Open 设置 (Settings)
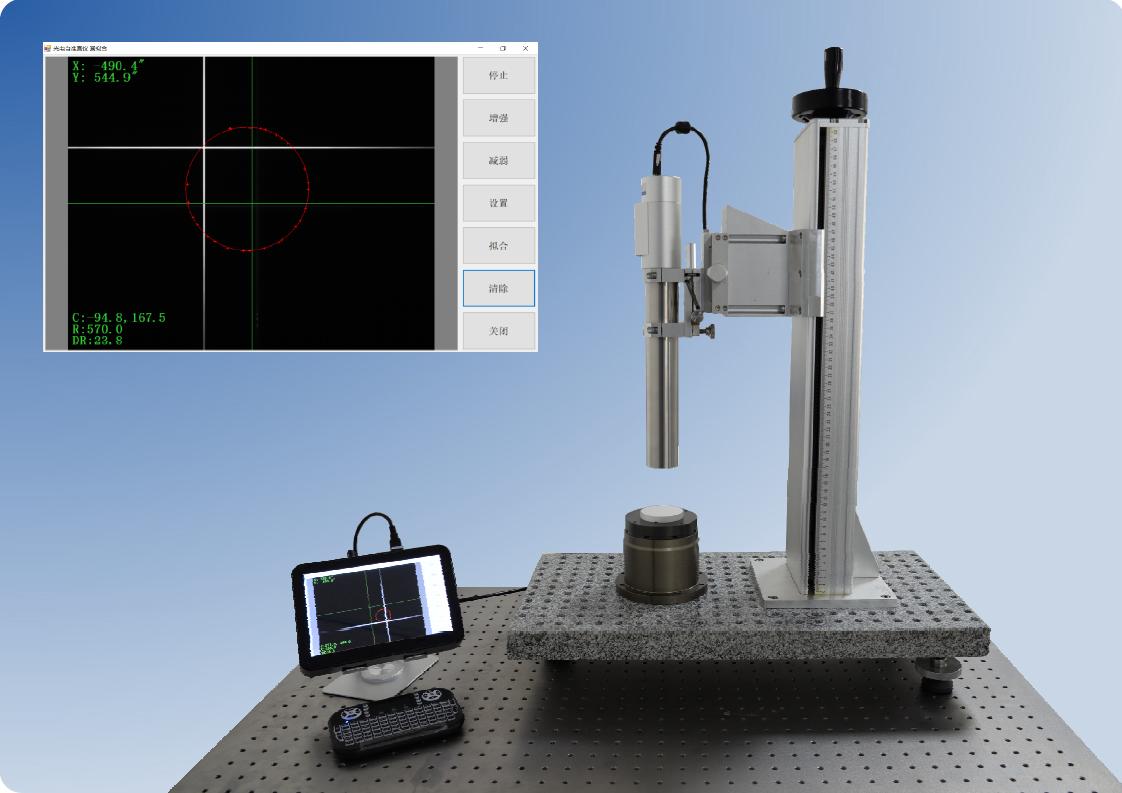Image resolution: width=1122 pixels, height=793 pixels. tap(498, 203)
